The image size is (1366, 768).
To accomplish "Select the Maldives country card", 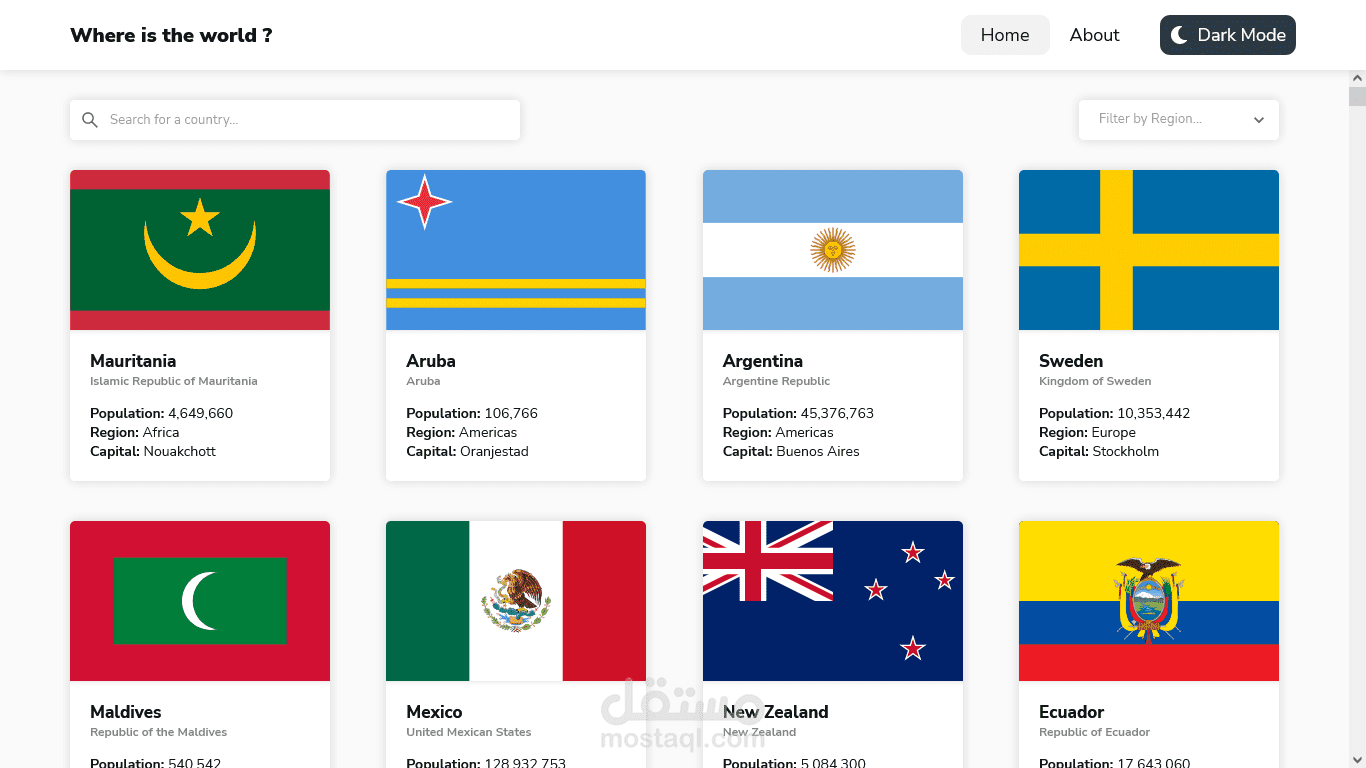I will pyautogui.click(x=199, y=640).
